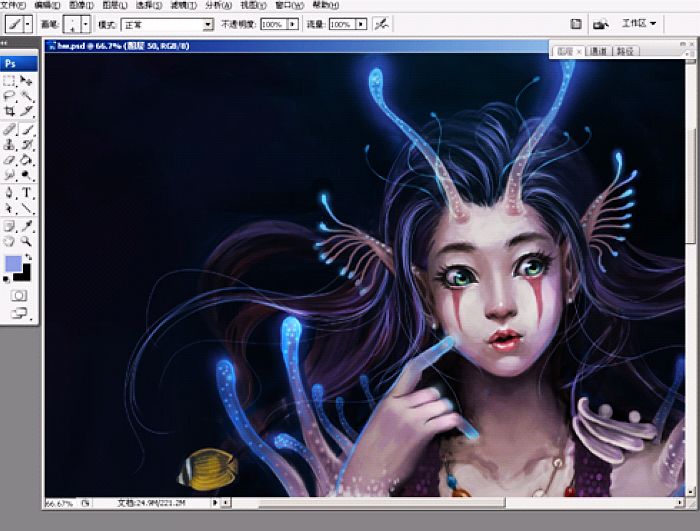The height and width of the screenshot is (531, 700).
Task: Select the Pen tool
Action: tap(9, 193)
